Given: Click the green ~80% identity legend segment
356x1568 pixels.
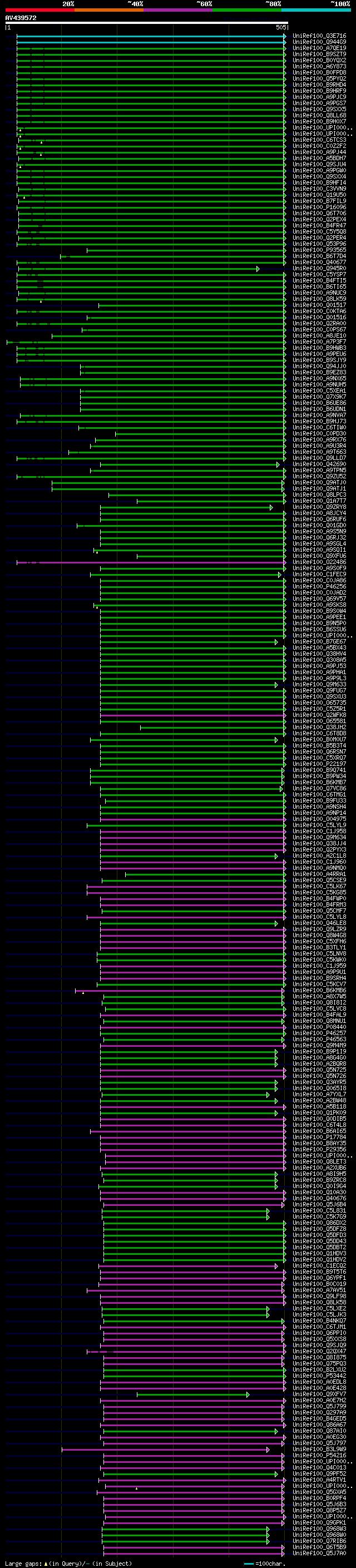Looking at the screenshot, I should tap(246, 11).
